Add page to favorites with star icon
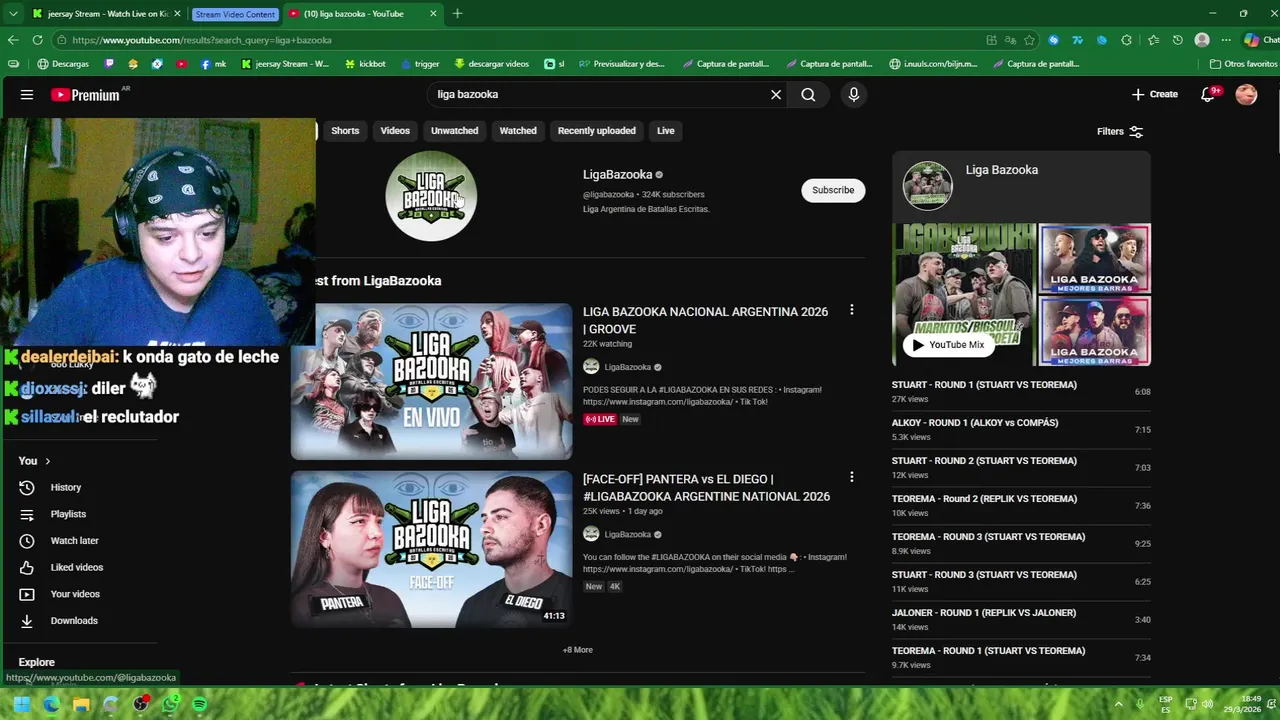The height and width of the screenshot is (720, 1280). tap(1029, 40)
